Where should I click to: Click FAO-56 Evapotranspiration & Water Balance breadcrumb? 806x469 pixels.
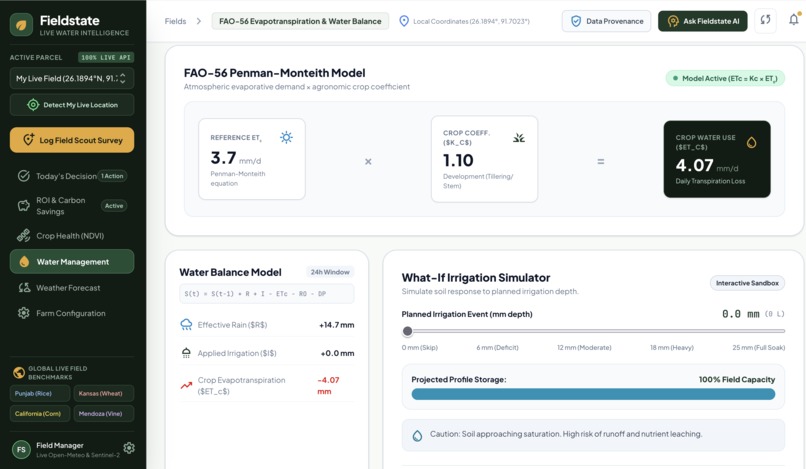click(300, 21)
